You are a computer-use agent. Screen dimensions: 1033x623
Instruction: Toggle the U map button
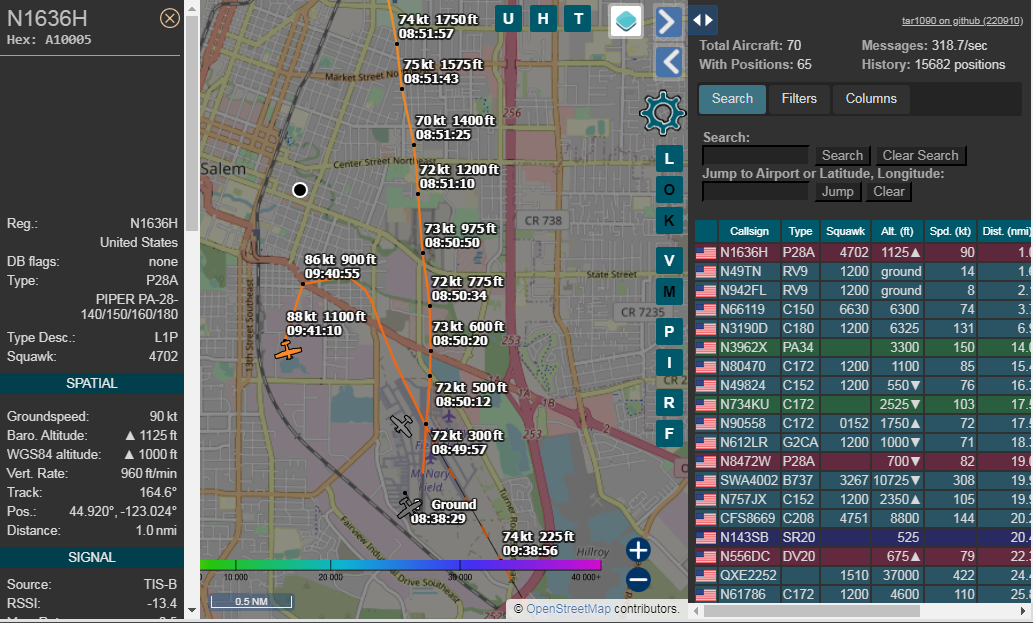coord(508,18)
